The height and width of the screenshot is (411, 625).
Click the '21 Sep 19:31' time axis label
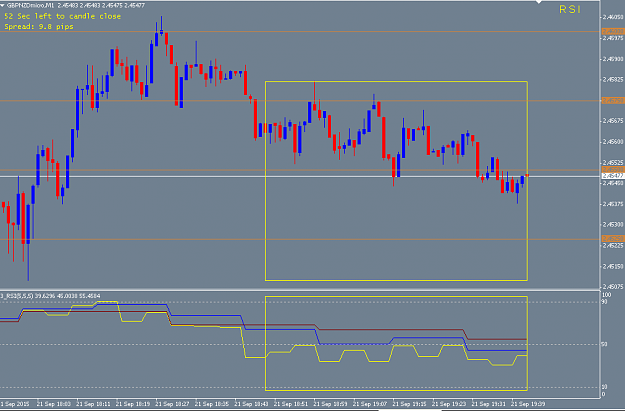489,404
